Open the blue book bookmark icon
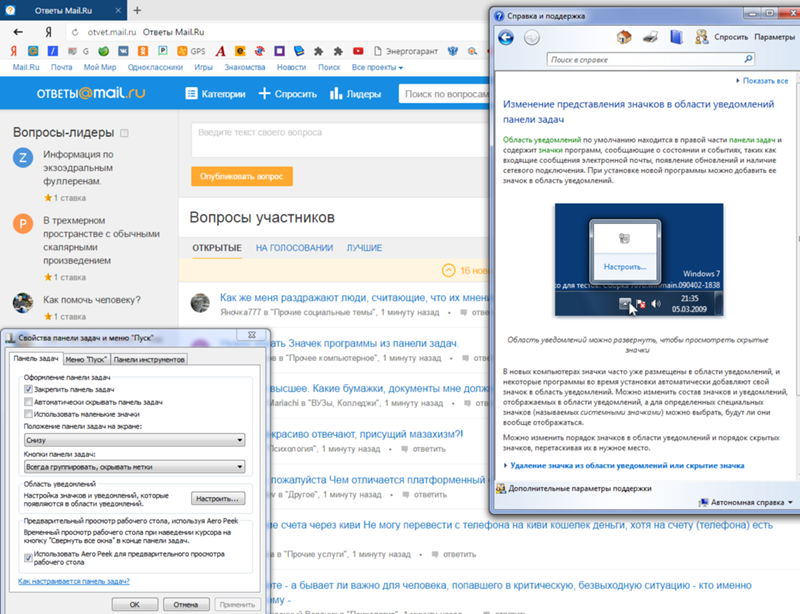Viewport: 800px width, 614px height. point(299,51)
